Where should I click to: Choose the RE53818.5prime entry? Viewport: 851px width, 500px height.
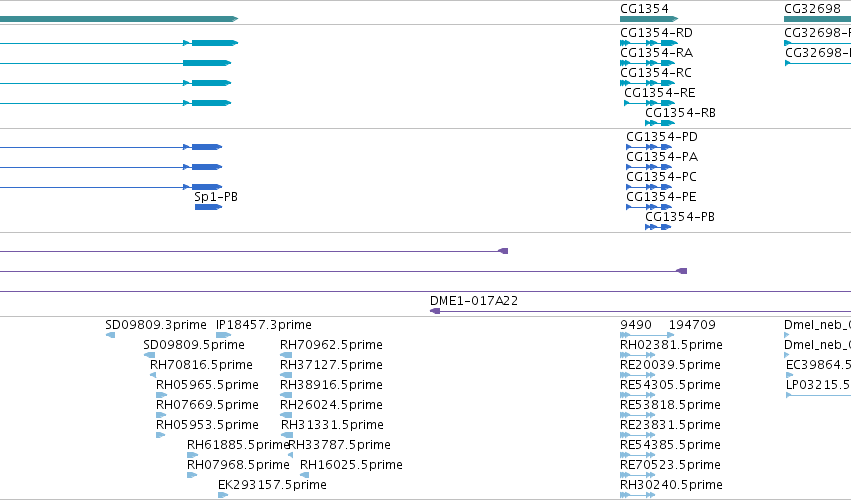670,405
